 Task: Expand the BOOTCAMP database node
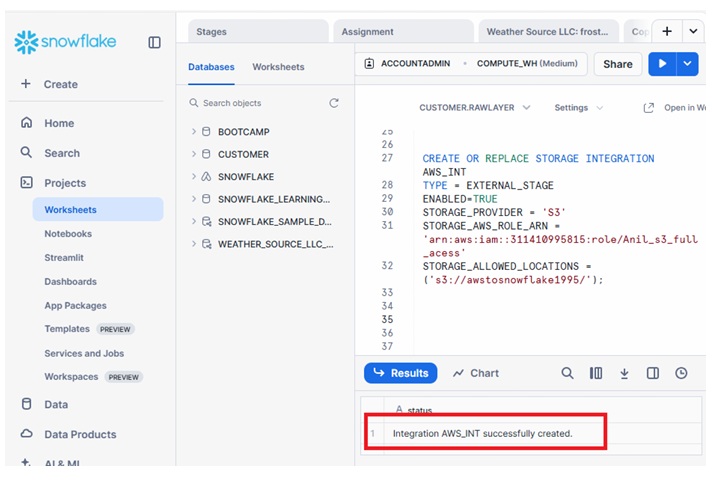click(x=194, y=132)
